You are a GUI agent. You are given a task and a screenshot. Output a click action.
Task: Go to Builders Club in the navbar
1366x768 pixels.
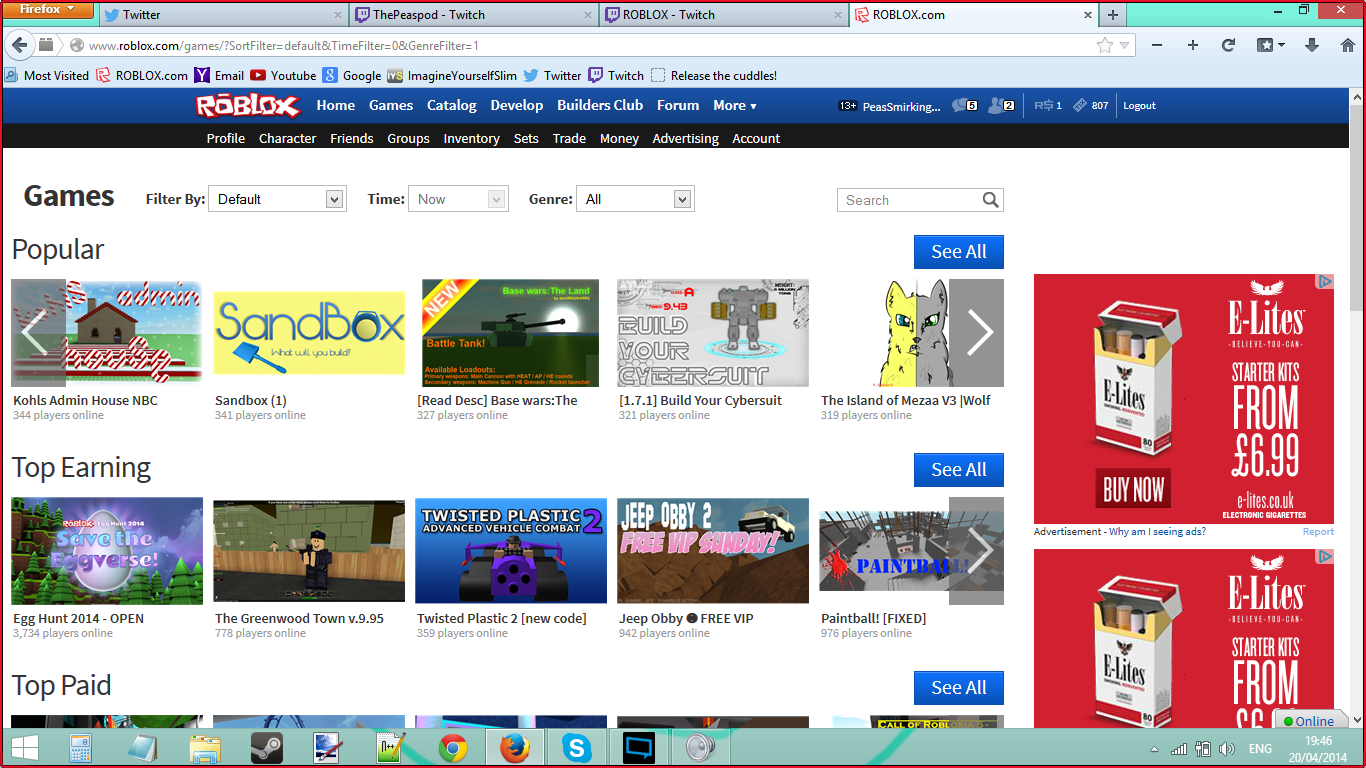tap(600, 105)
